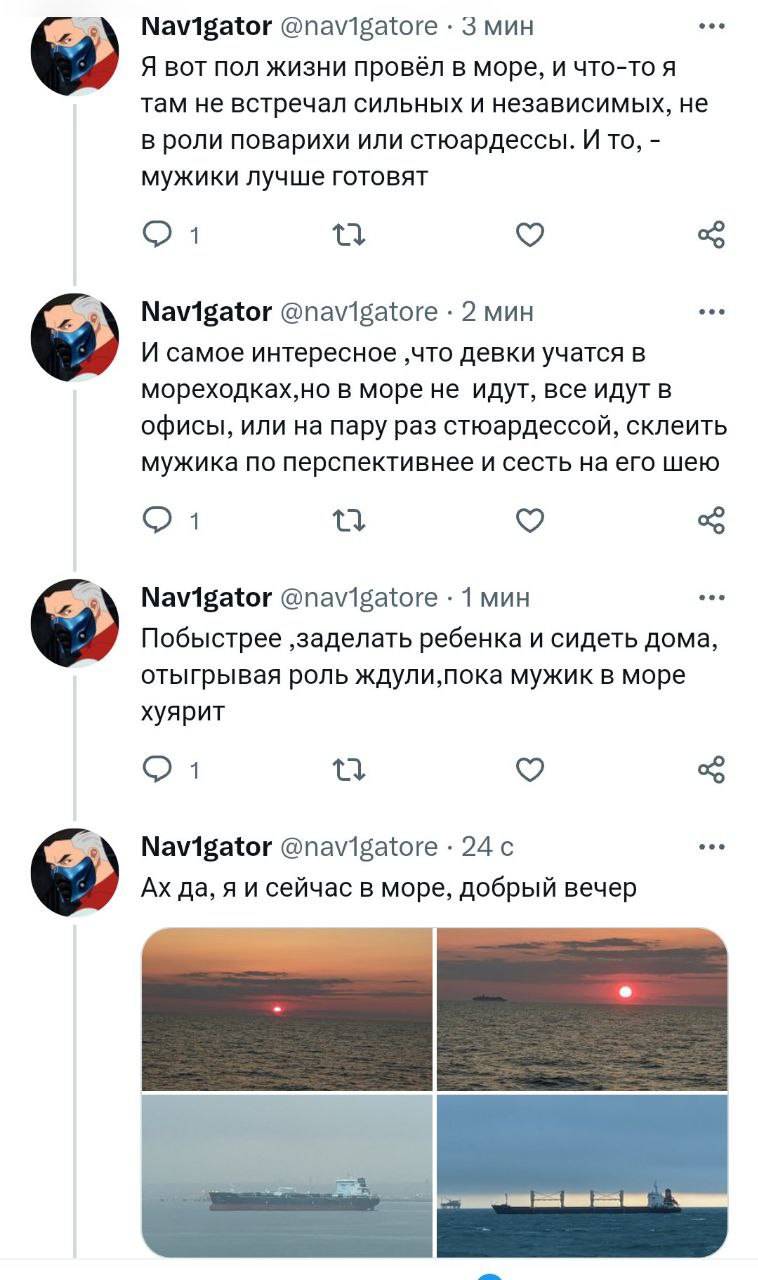Open more options for the 1 мин tweet

pos(711,598)
